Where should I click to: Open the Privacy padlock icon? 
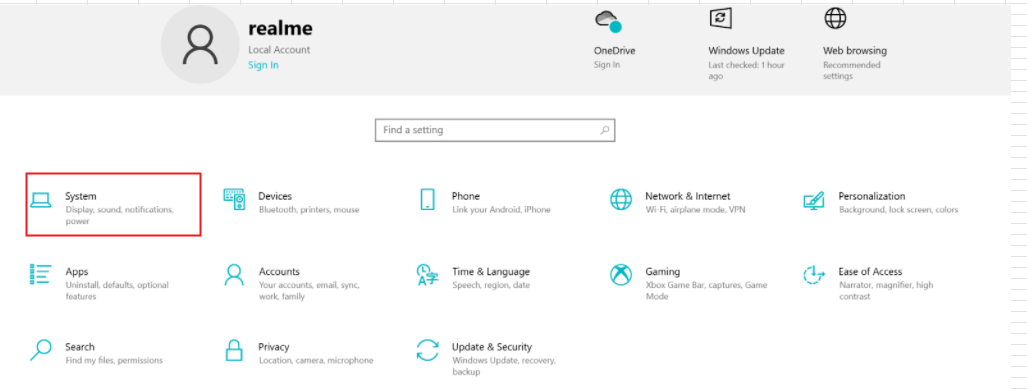pyautogui.click(x=234, y=350)
